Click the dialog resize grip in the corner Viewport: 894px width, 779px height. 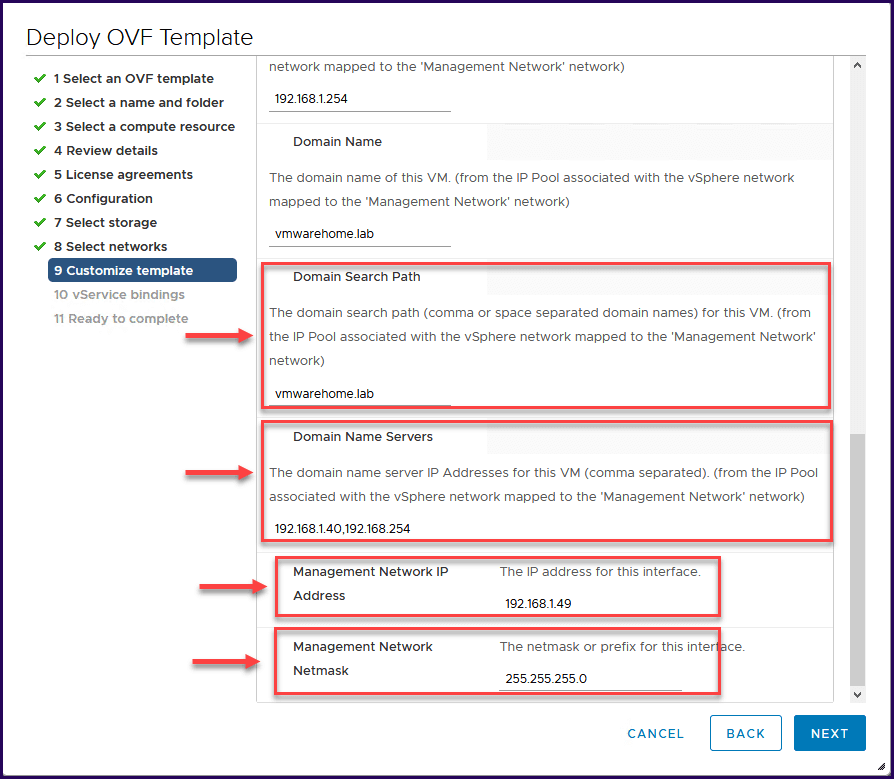coord(881,766)
